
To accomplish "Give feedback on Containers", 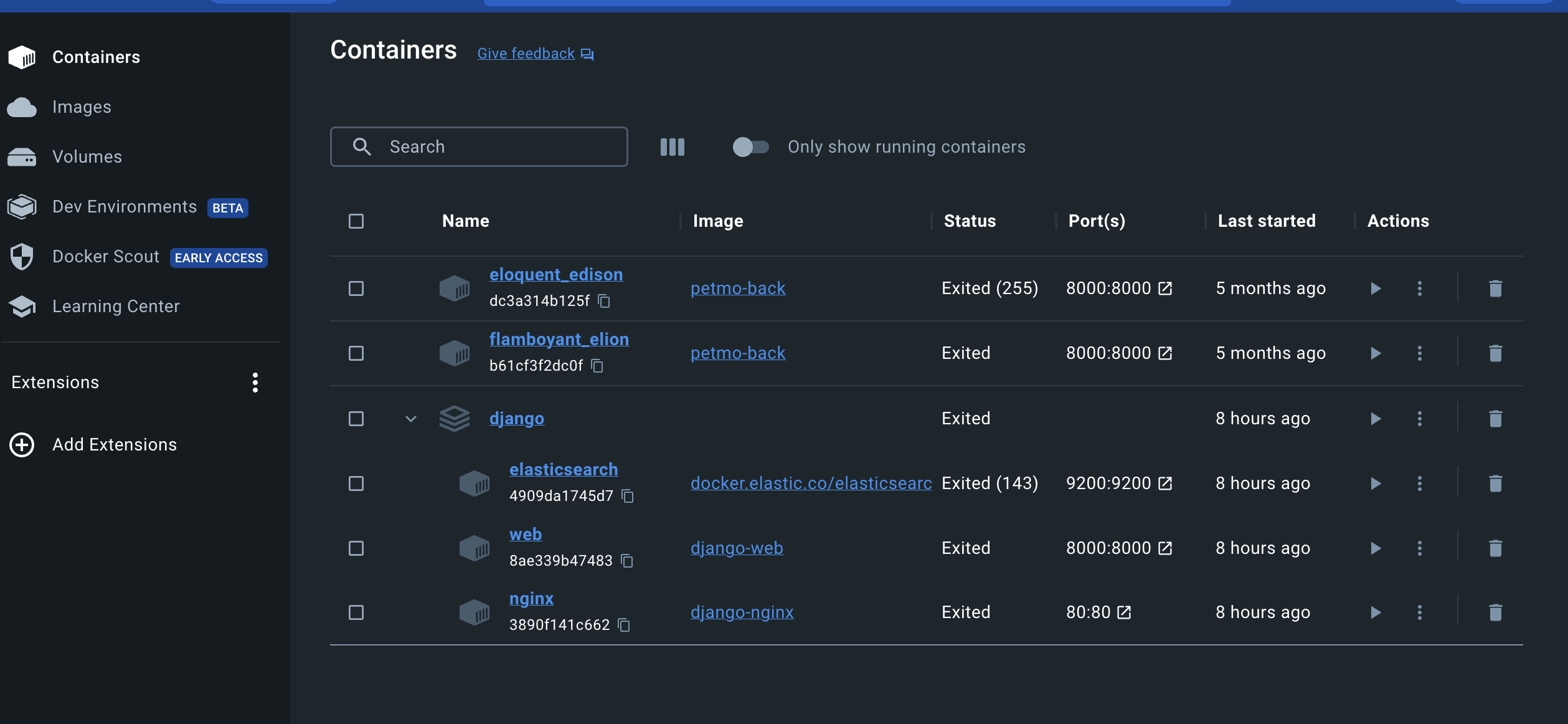I will tap(526, 53).
